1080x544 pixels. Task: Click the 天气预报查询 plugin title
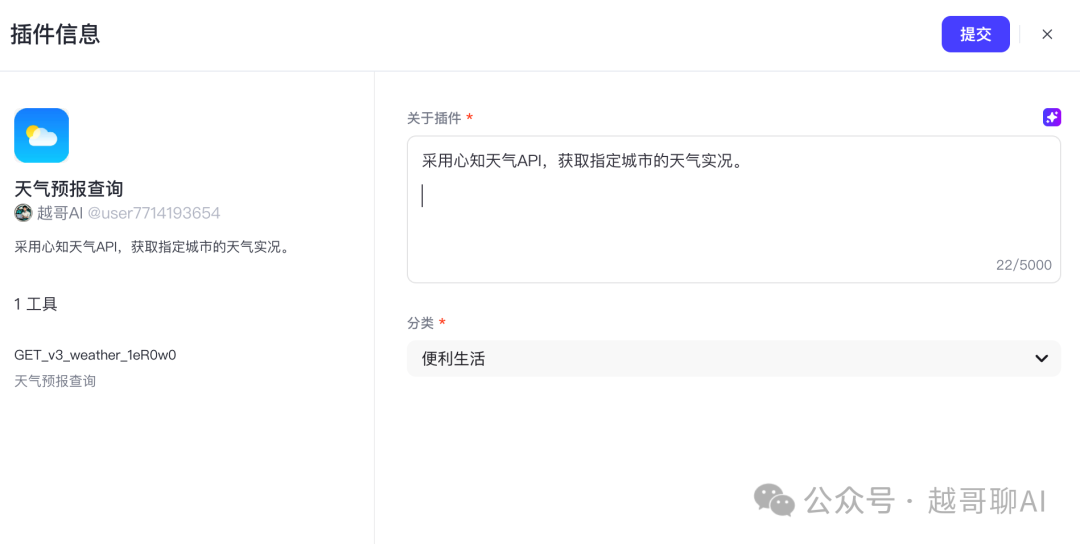(69, 189)
